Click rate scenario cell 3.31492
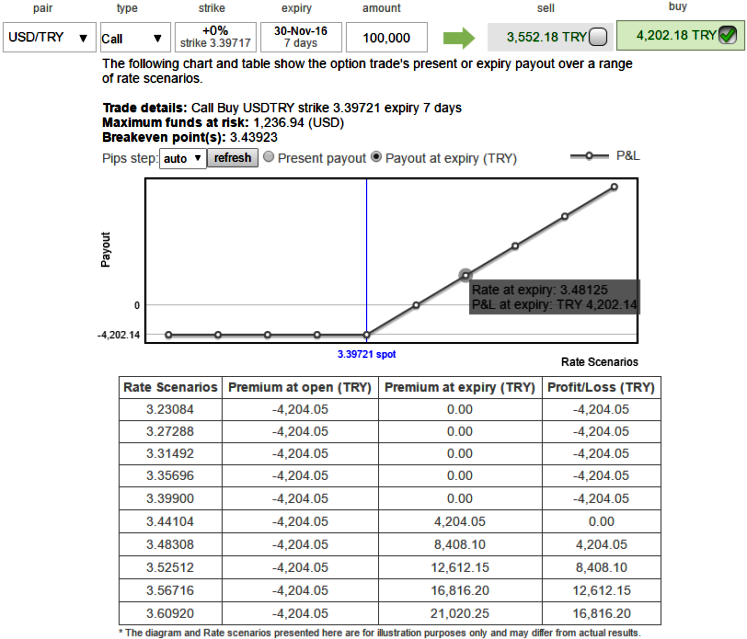The width and height of the screenshot is (747, 639). point(170,453)
